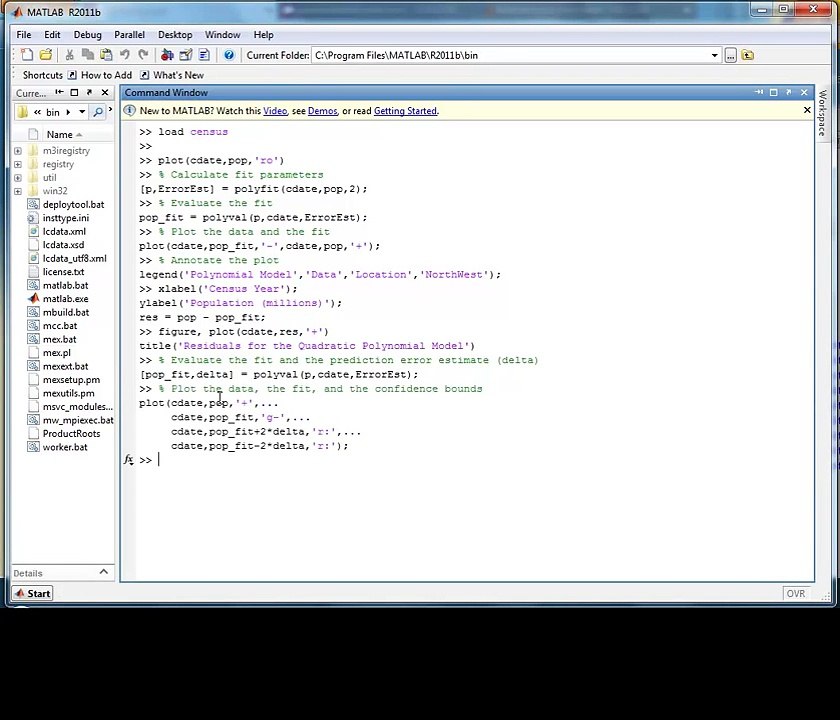The image size is (840, 720).
Task: Open the Help menu
Action: (263, 35)
